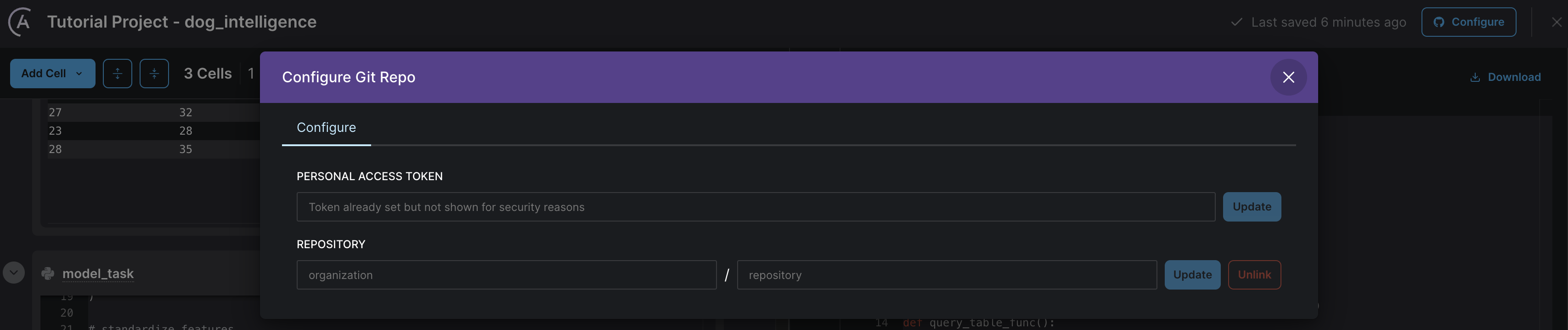
Task: Click the GitHub Configure button in header
Action: pos(1468,22)
